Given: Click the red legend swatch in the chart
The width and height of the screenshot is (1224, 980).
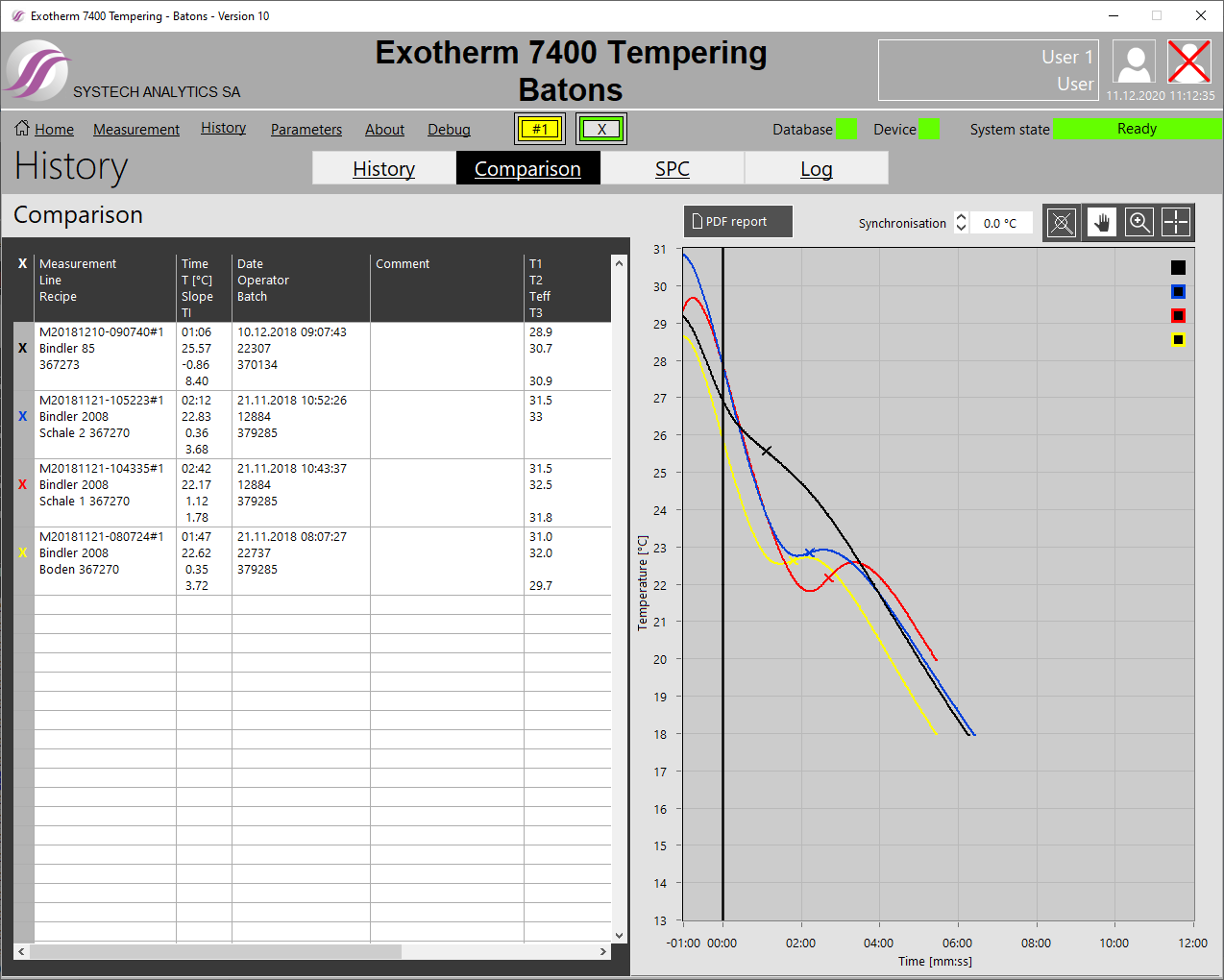Looking at the screenshot, I should point(1178,316).
